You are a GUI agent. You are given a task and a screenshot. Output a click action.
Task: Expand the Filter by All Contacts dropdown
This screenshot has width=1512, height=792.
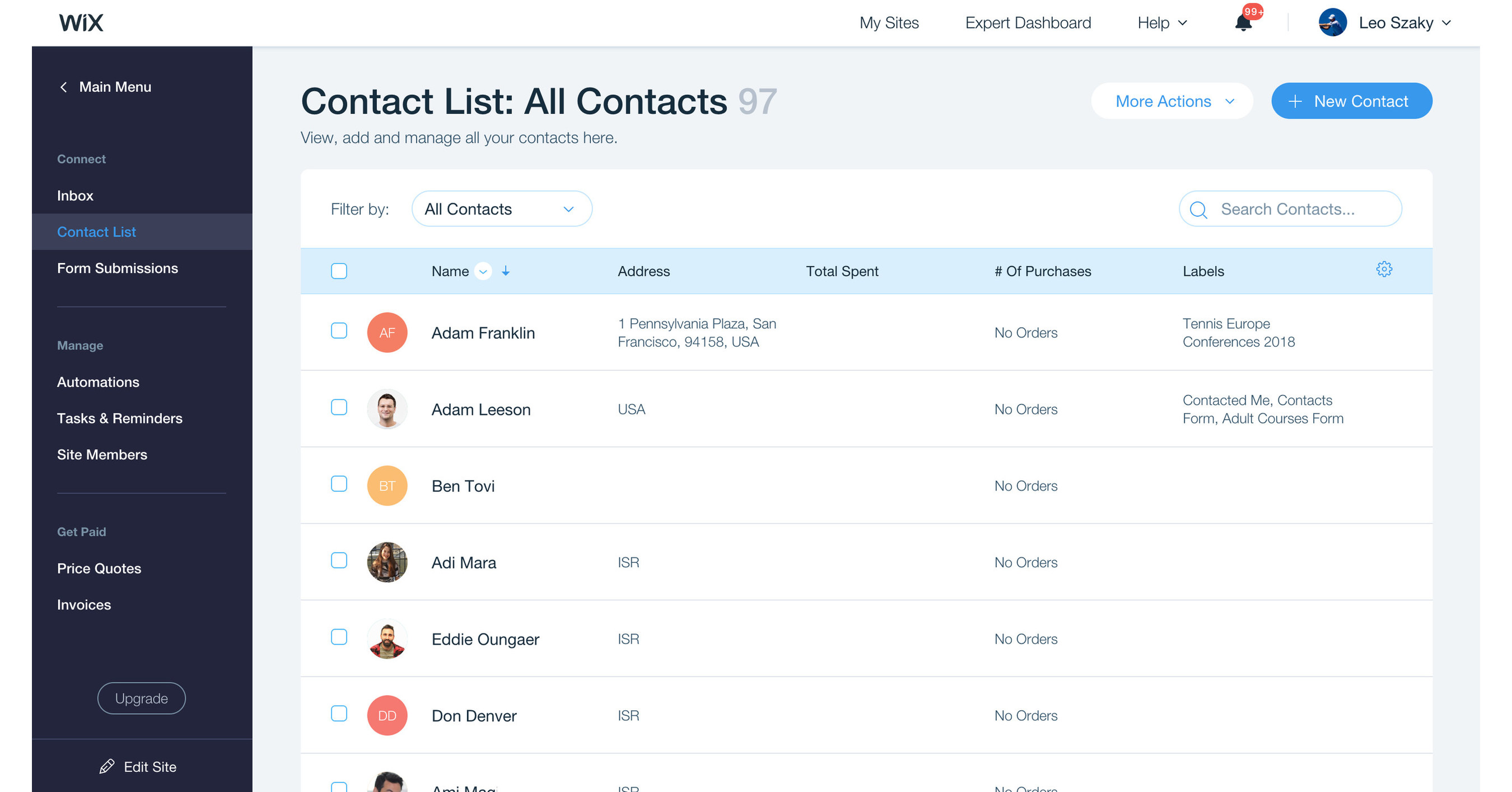[x=499, y=209]
